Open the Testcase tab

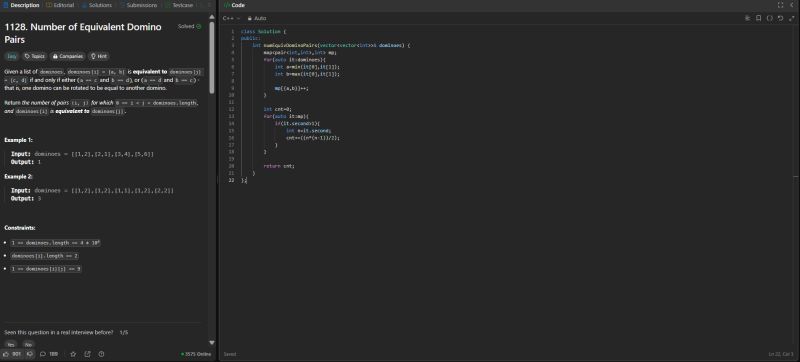point(179,5)
